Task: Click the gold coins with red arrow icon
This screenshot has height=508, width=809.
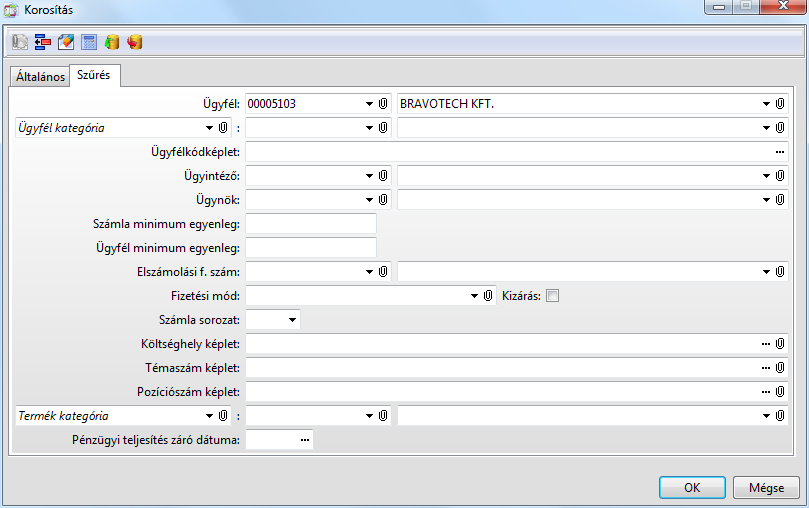Action: [135, 42]
